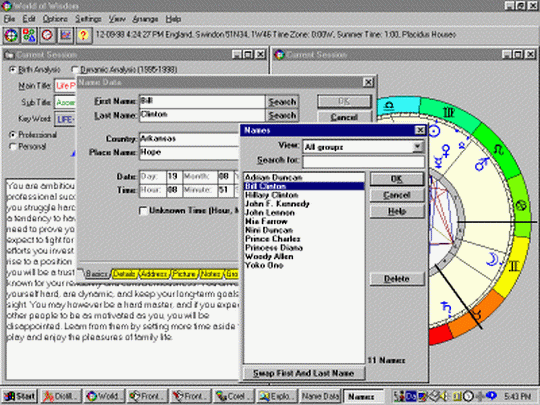Switch to the Address tab

click(x=154, y=274)
